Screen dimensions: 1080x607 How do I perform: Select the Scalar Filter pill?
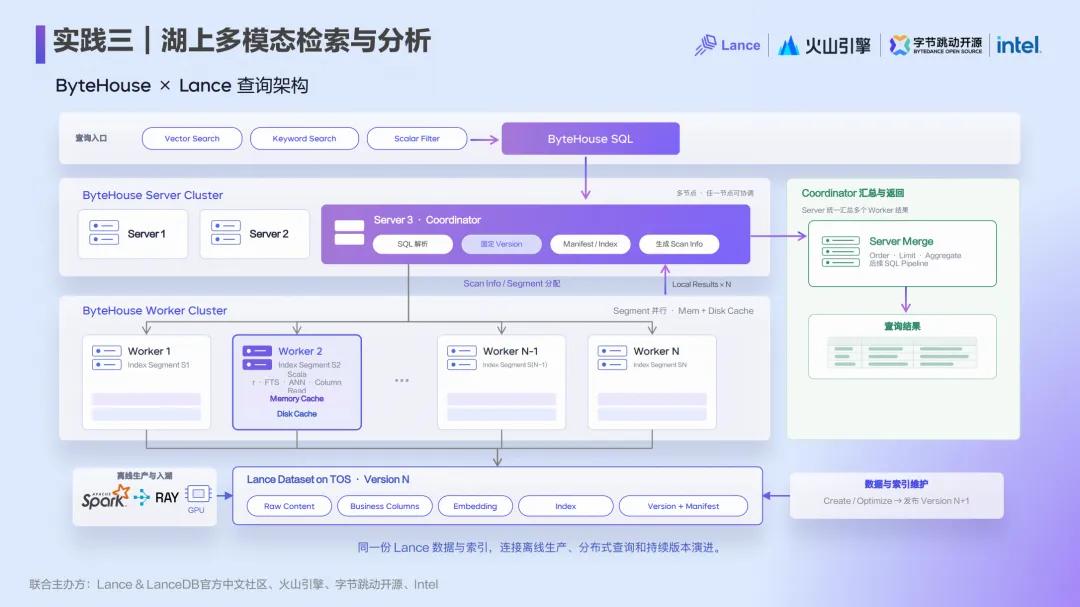(417, 138)
